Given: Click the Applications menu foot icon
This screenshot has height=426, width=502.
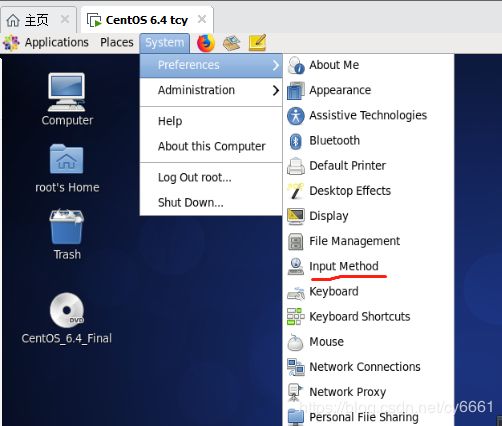Looking at the screenshot, I should (11, 43).
